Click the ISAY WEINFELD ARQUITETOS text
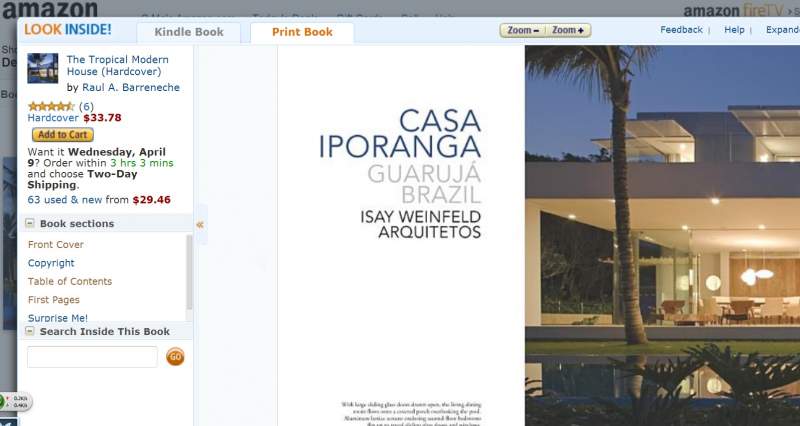The height and width of the screenshot is (426, 800). (420, 224)
